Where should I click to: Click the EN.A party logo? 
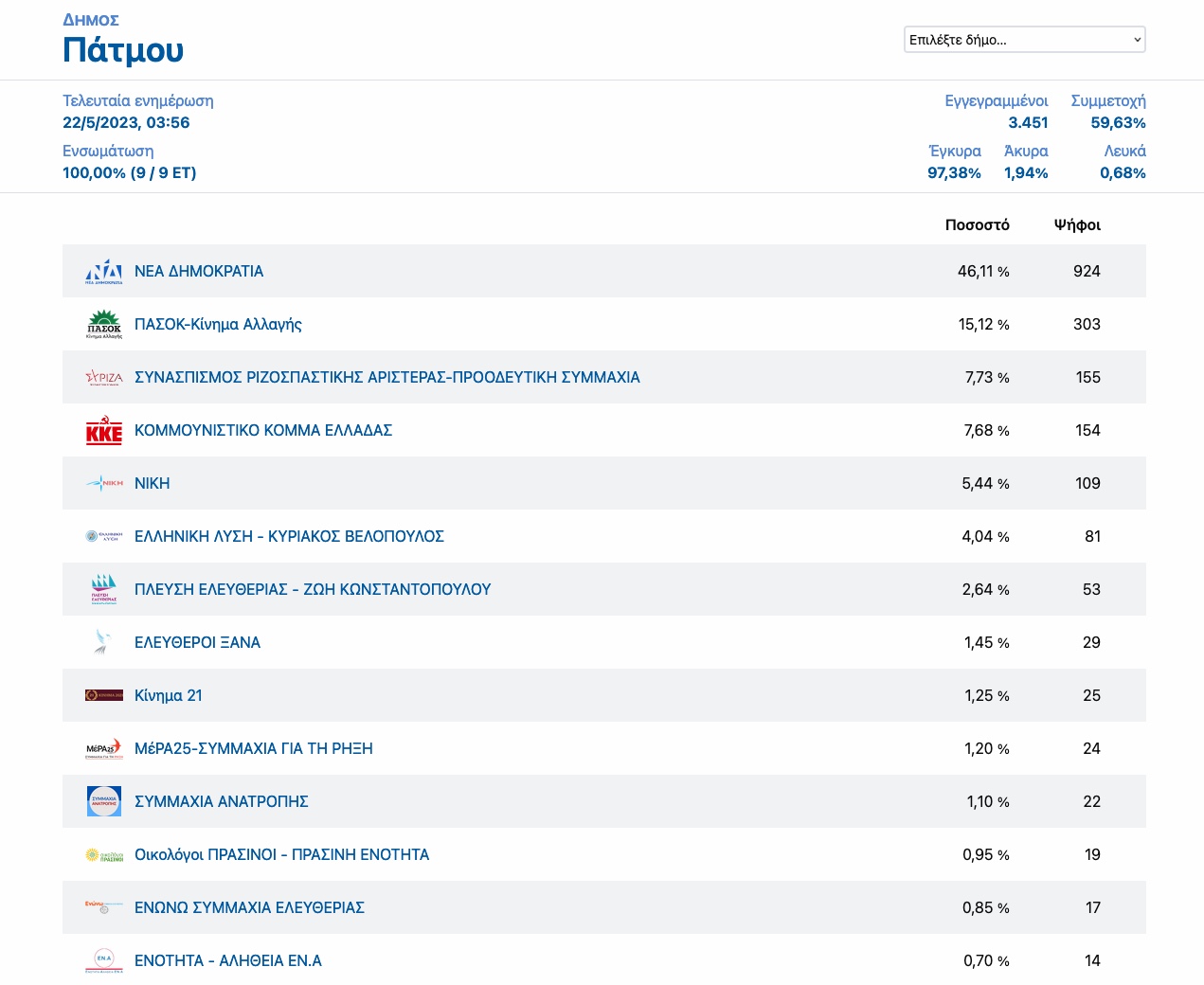[104, 960]
